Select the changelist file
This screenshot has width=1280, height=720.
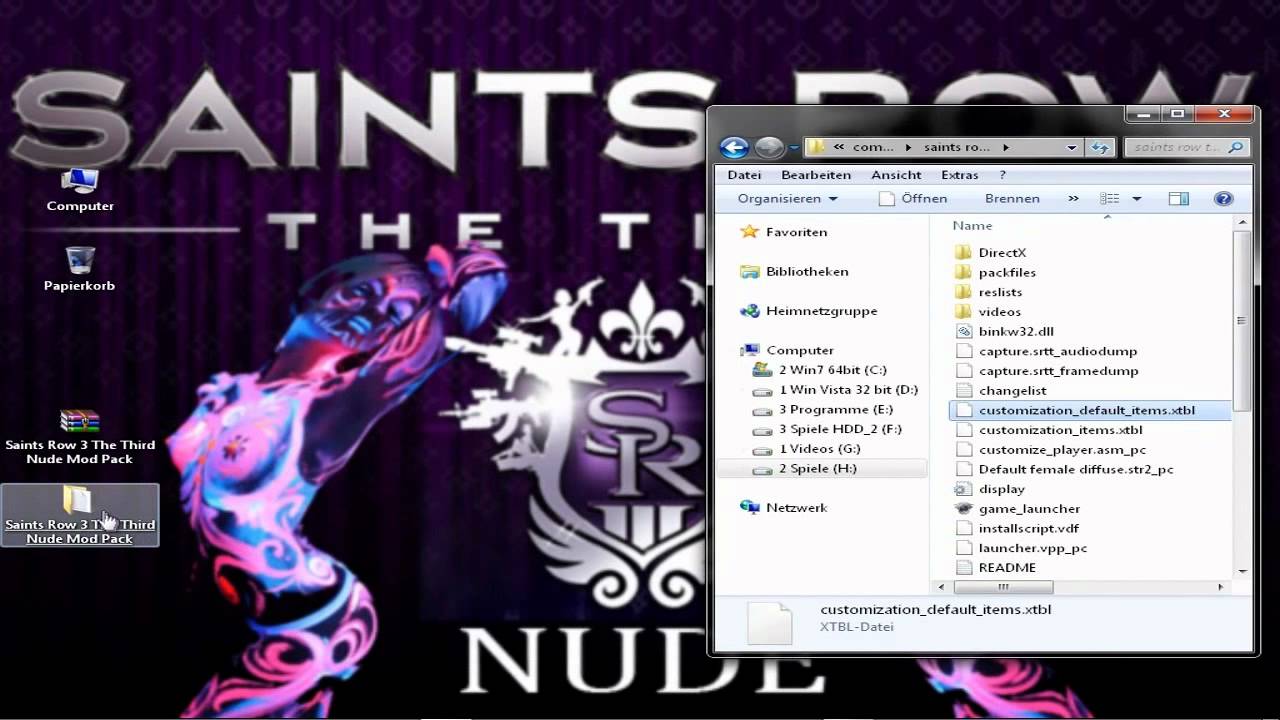click(x=1012, y=391)
